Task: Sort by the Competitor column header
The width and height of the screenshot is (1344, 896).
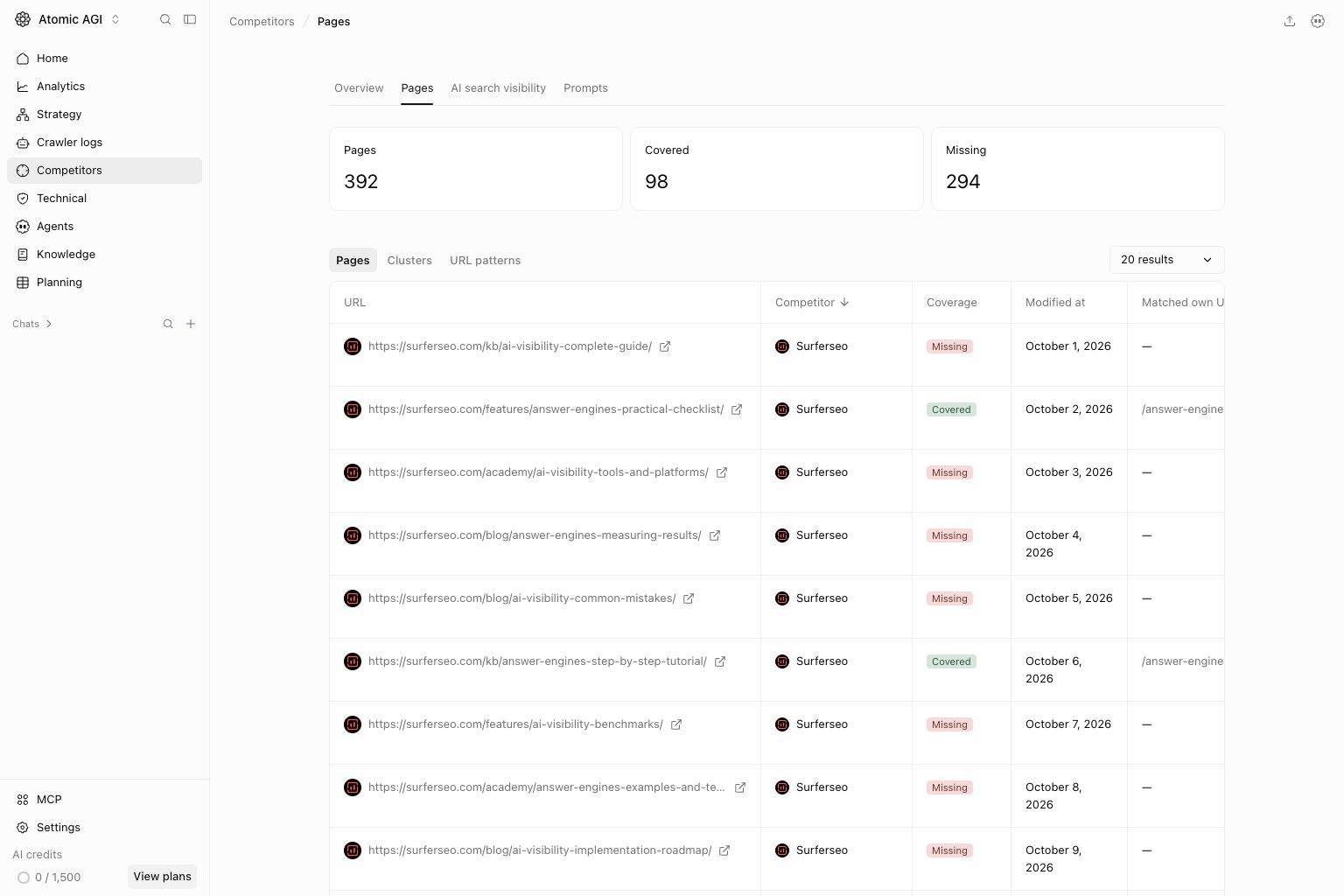Action: (x=812, y=303)
